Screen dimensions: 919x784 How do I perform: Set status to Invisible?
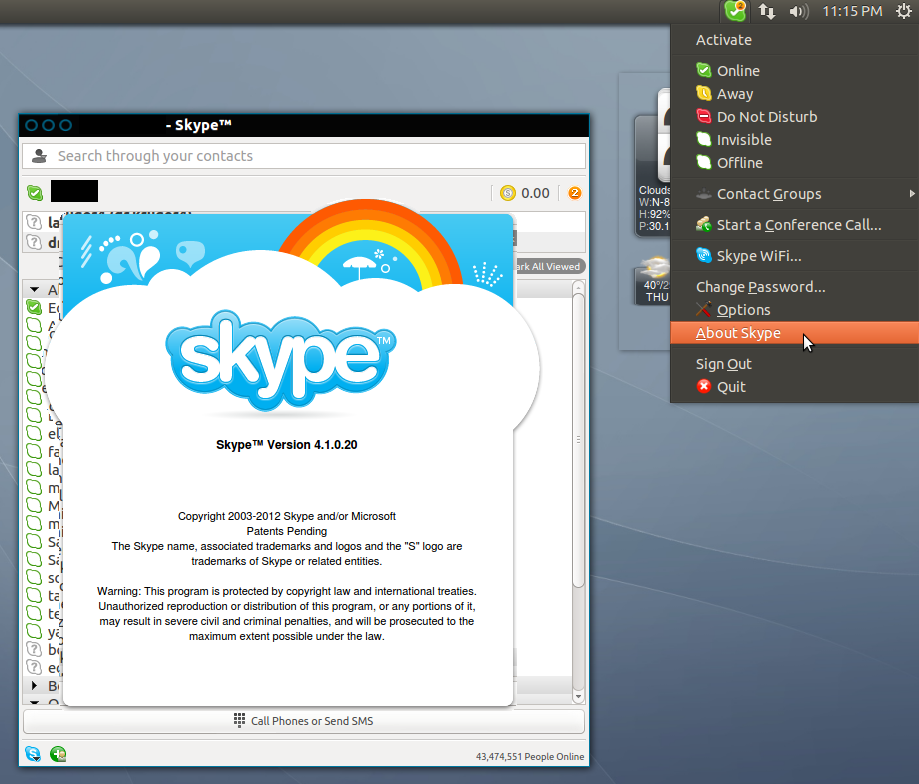(794, 139)
